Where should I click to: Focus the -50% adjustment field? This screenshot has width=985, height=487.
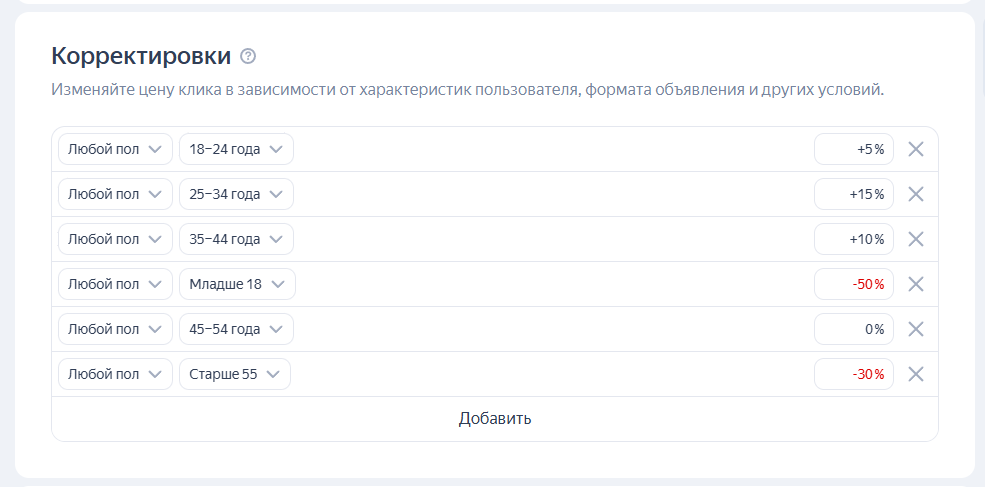coord(853,284)
